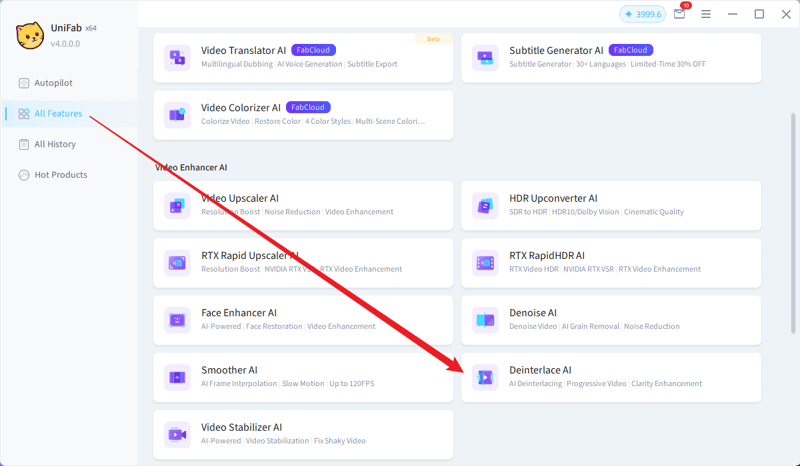
Task: Open the Smoother AI icon
Action: (x=177, y=377)
